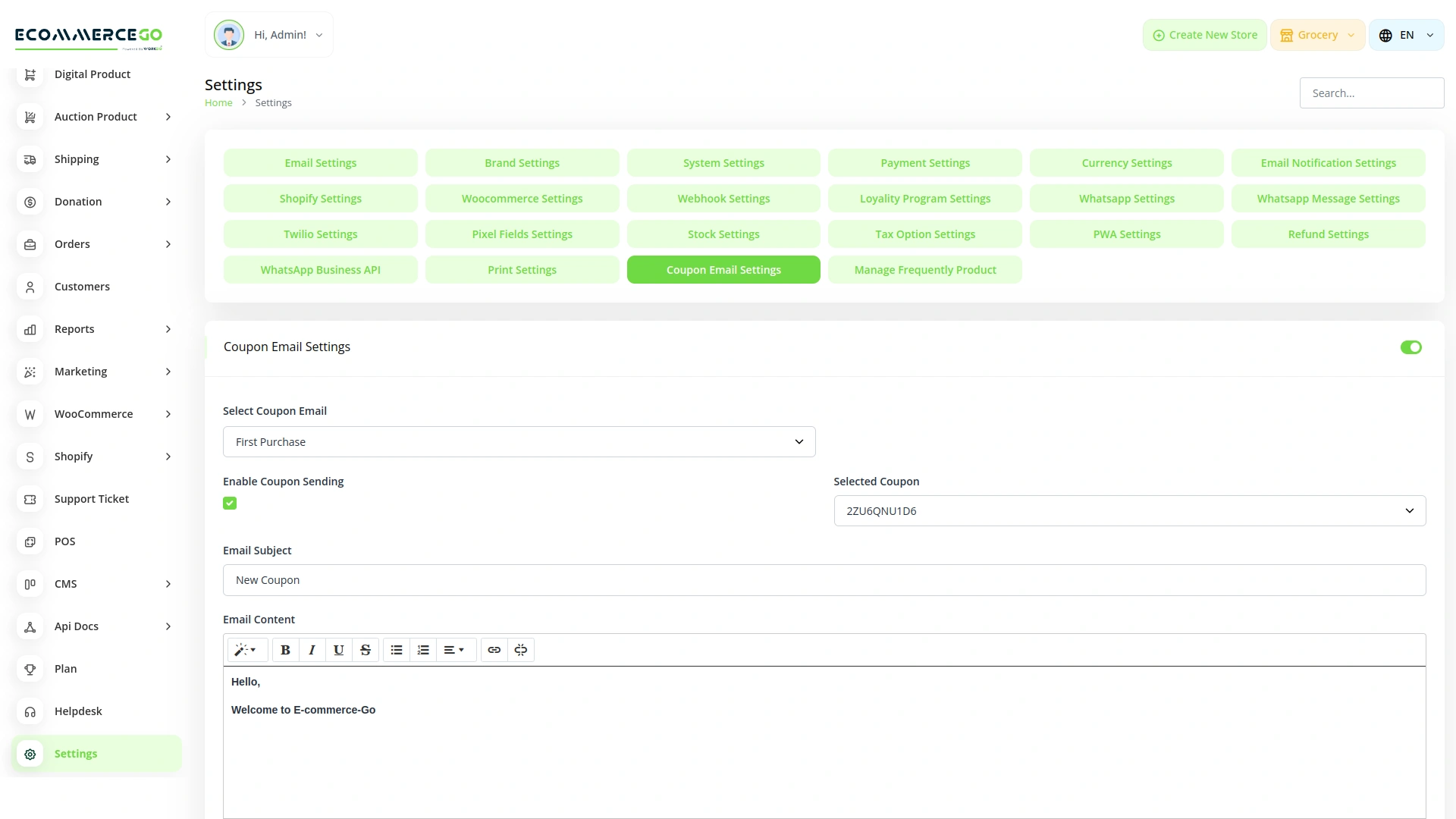This screenshot has height=819, width=1456.
Task: Open the Select Coupon Email dropdown
Action: coord(519,441)
